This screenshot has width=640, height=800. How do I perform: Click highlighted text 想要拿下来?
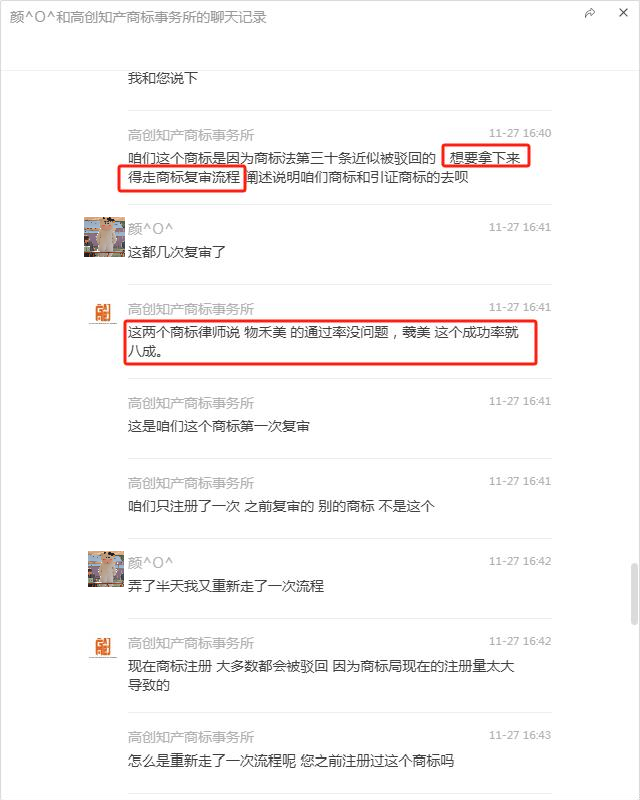coord(485,158)
